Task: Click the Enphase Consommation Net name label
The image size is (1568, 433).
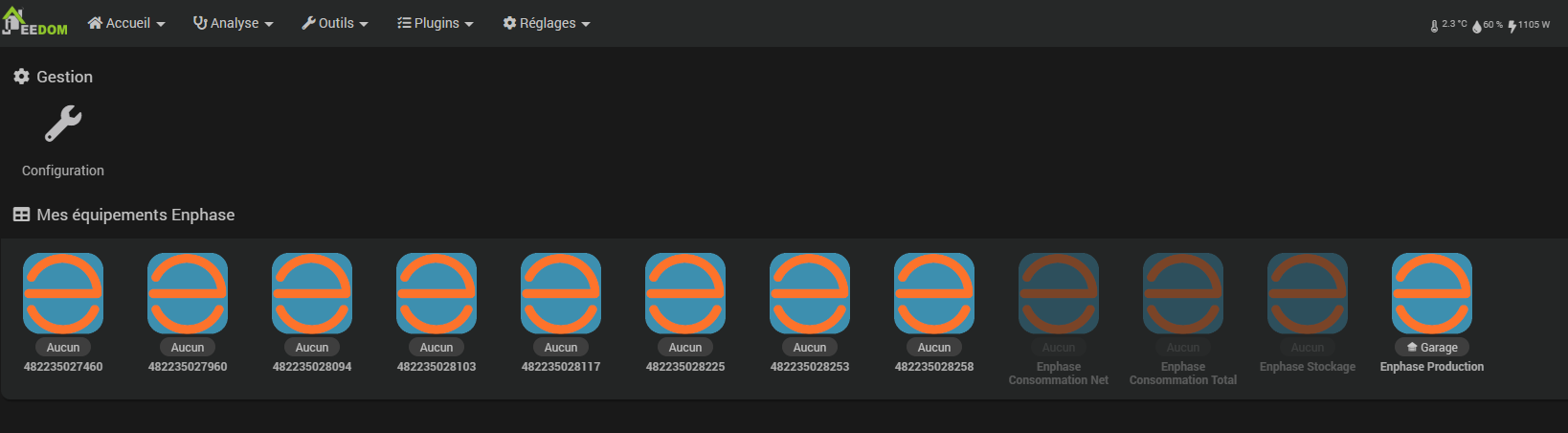Action: click(1059, 374)
